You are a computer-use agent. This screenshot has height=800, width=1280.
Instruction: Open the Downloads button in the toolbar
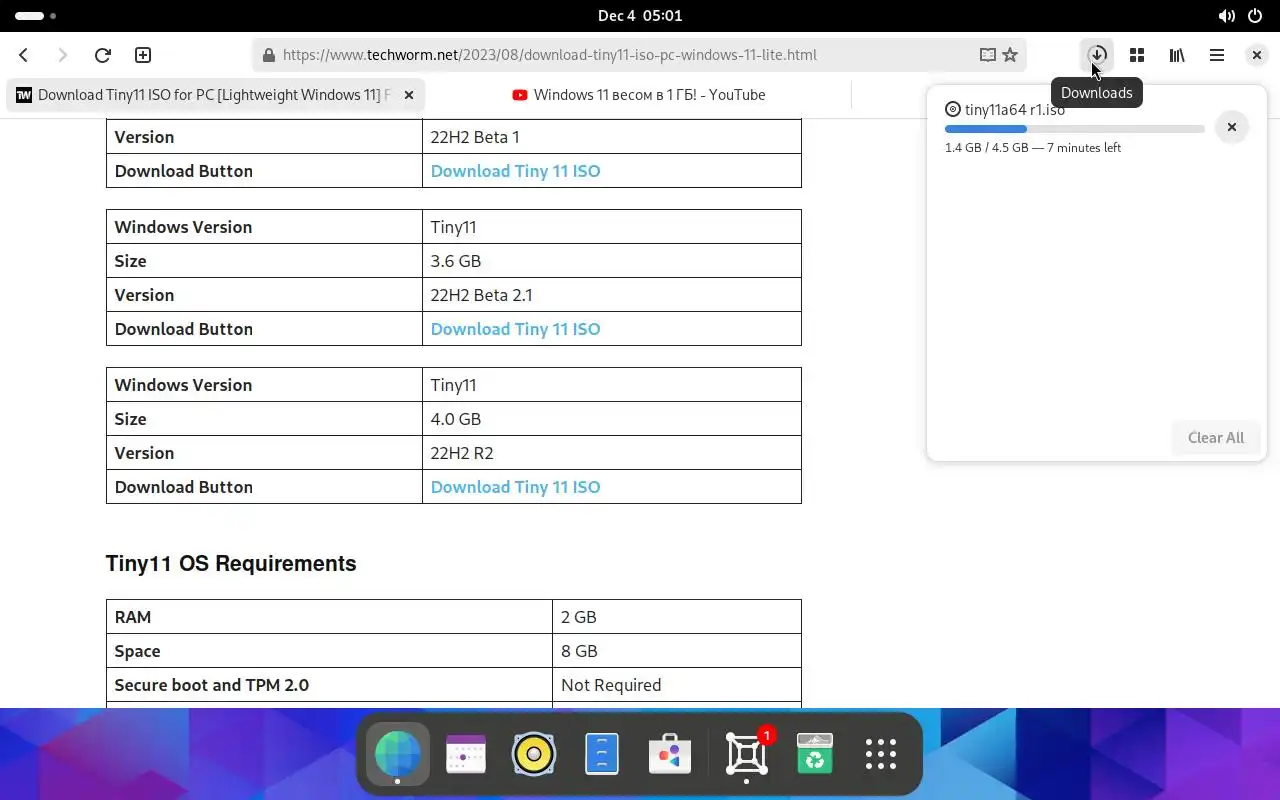[1097, 55]
